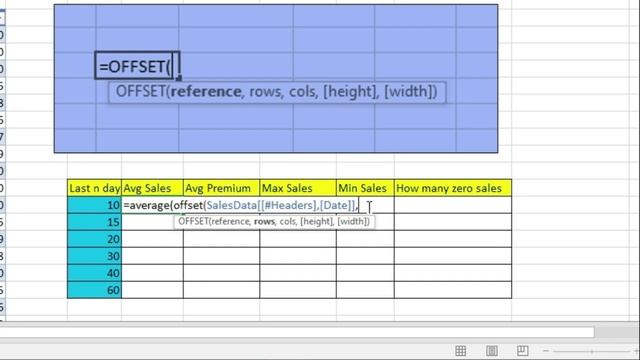Screen dimensions: 640x360
Task: Select the Min Sales cell for row 30
Action: click(x=365, y=256)
